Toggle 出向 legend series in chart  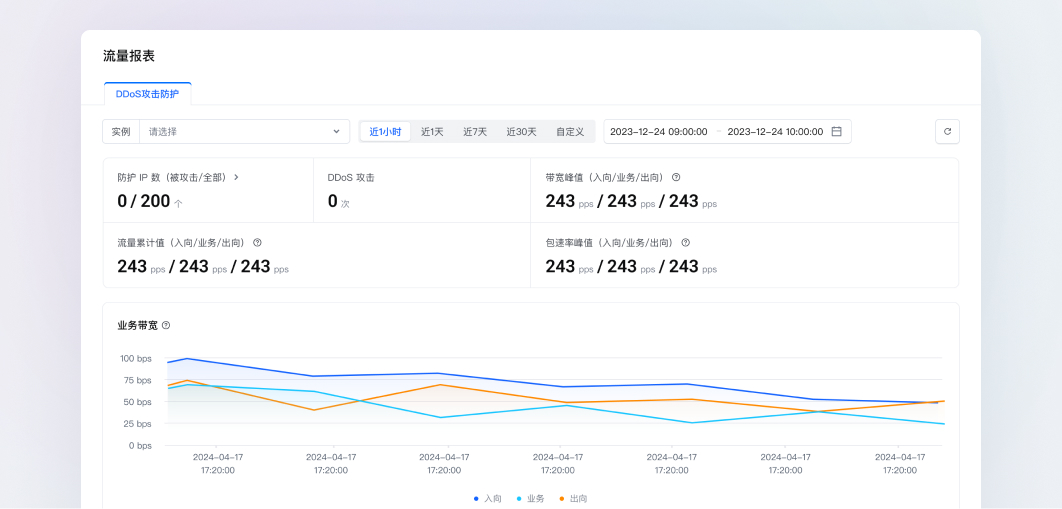point(573,498)
